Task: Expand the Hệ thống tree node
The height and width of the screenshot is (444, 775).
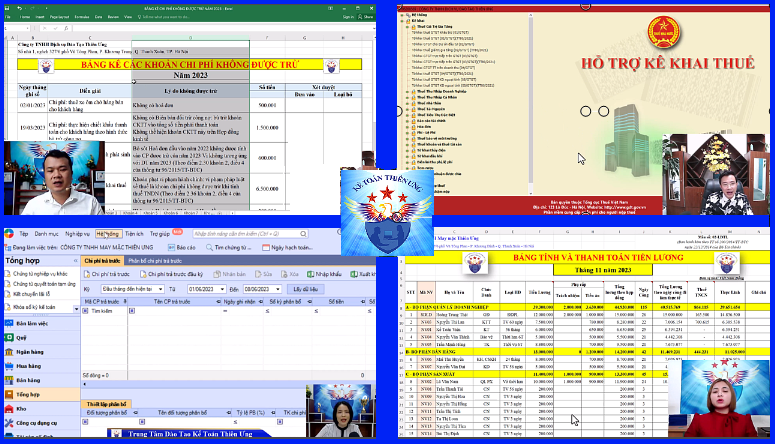Action: 402,15
